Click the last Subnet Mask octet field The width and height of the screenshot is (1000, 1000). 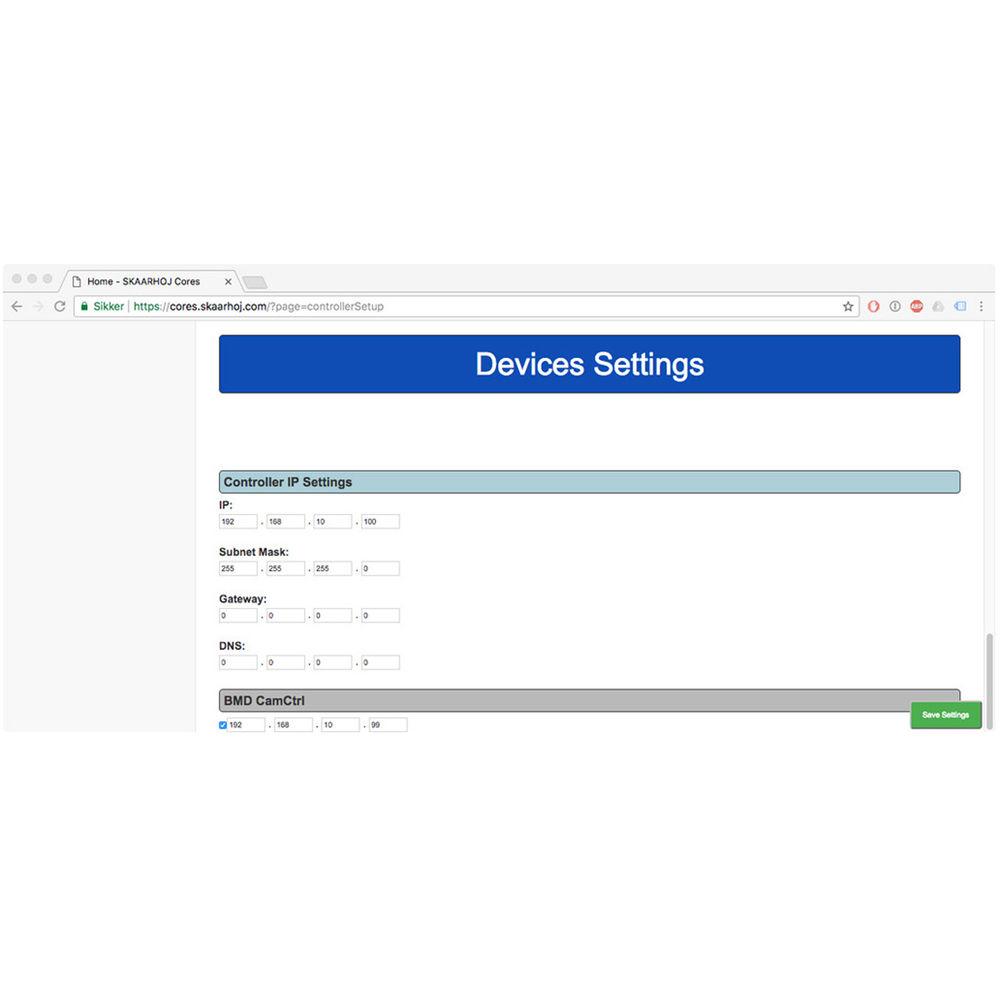(380, 568)
